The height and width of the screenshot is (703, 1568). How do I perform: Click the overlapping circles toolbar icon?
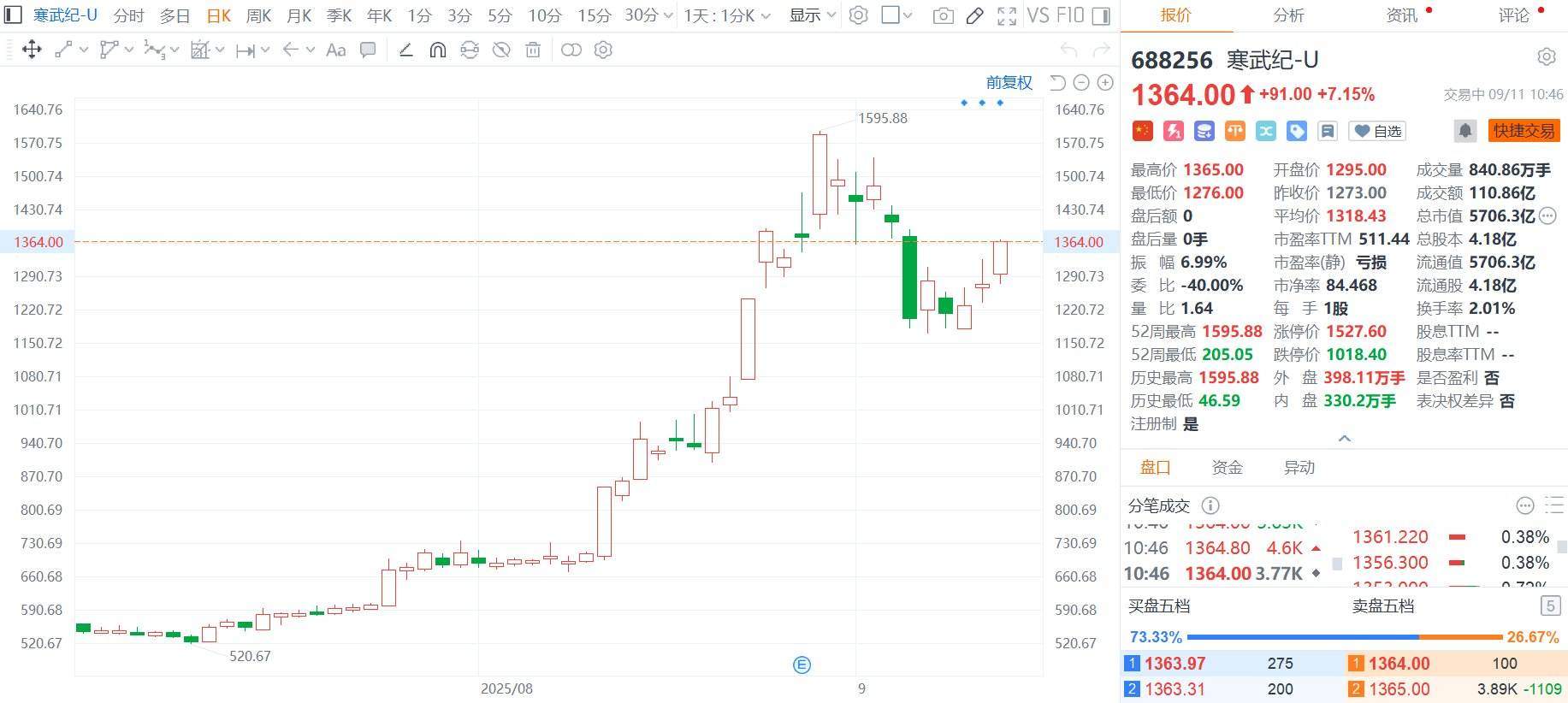pyautogui.click(x=571, y=50)
